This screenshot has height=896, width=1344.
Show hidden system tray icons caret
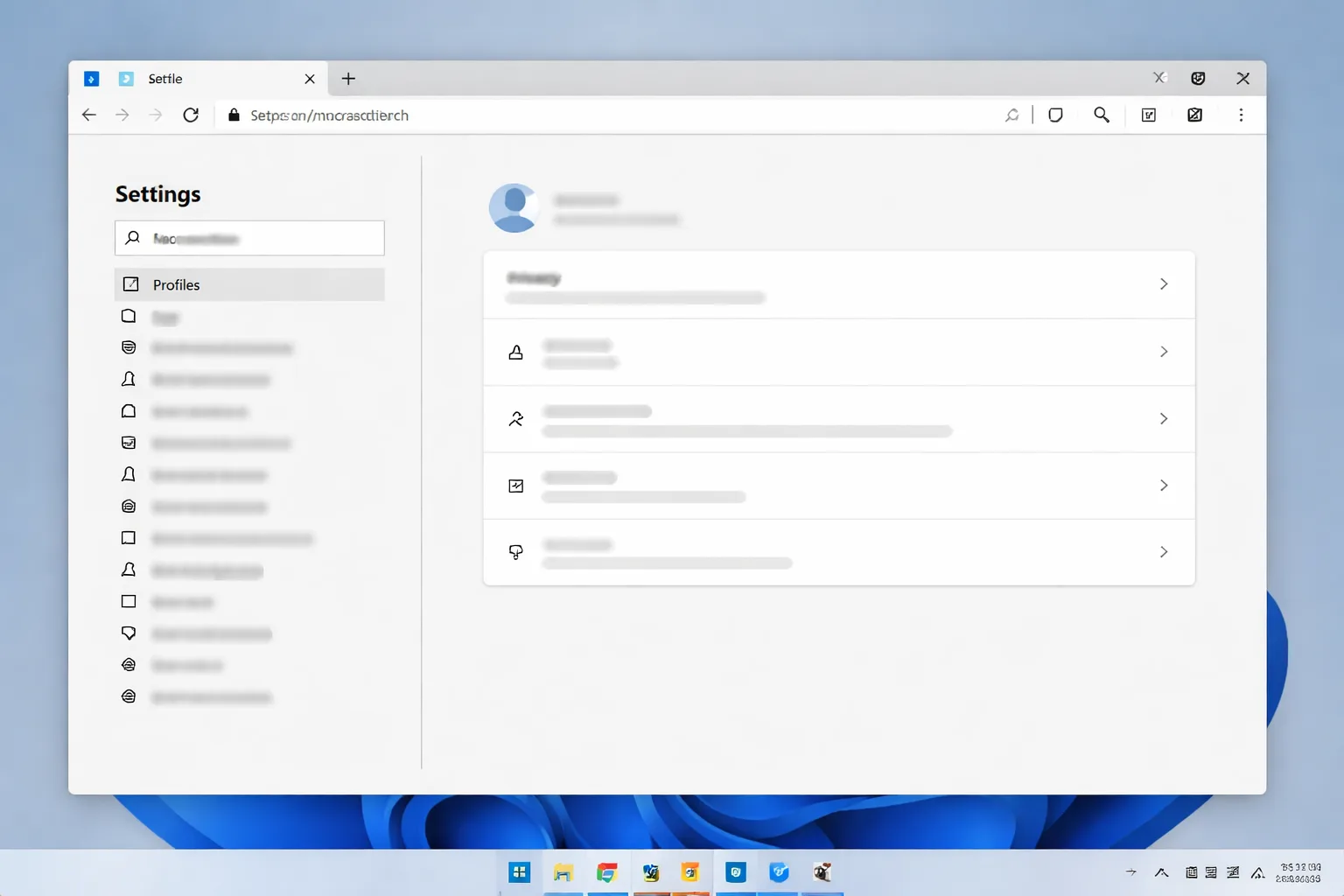(x=1161, y=872)
